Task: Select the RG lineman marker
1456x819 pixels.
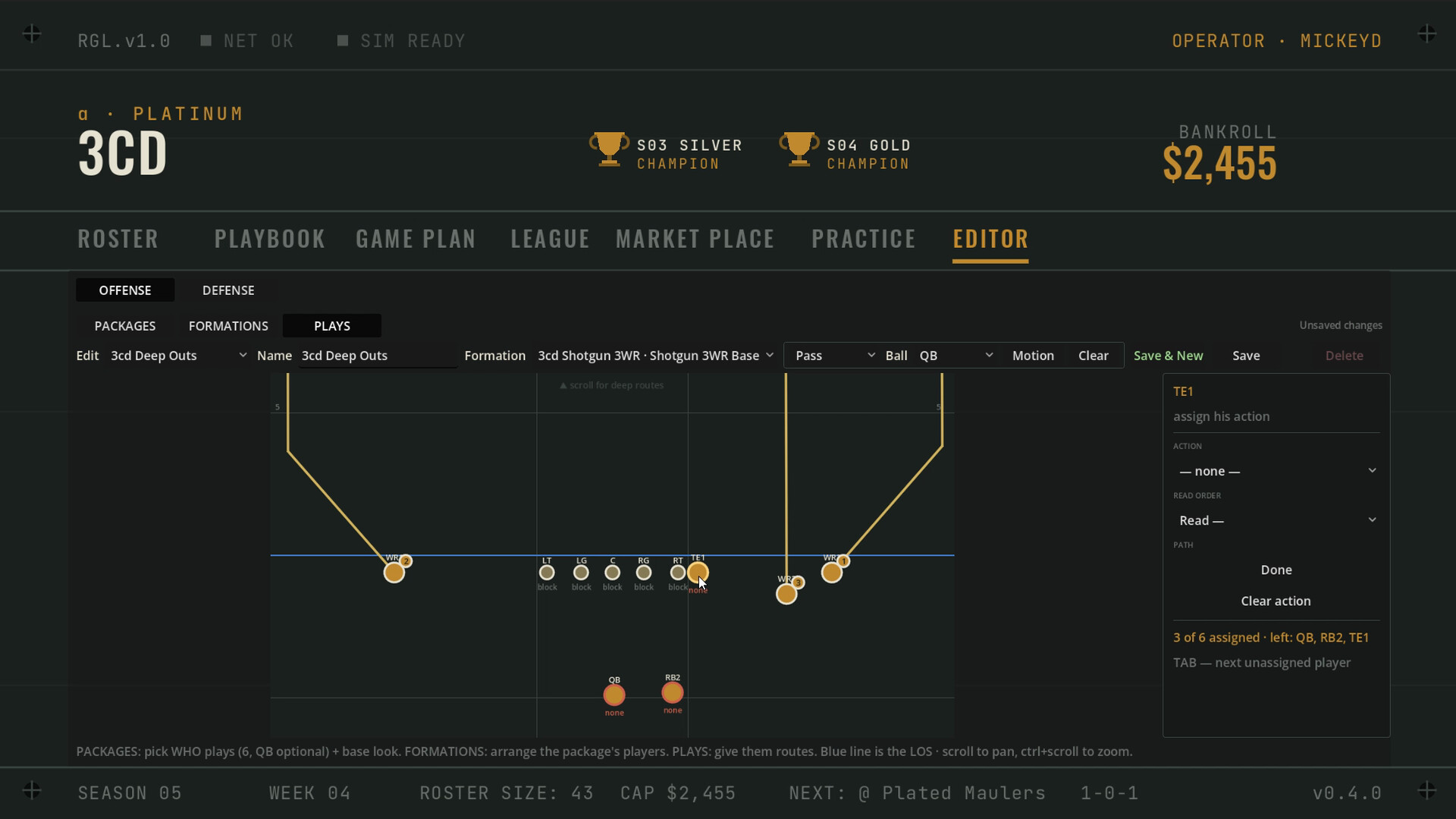Action: click(x=644, y=573)
